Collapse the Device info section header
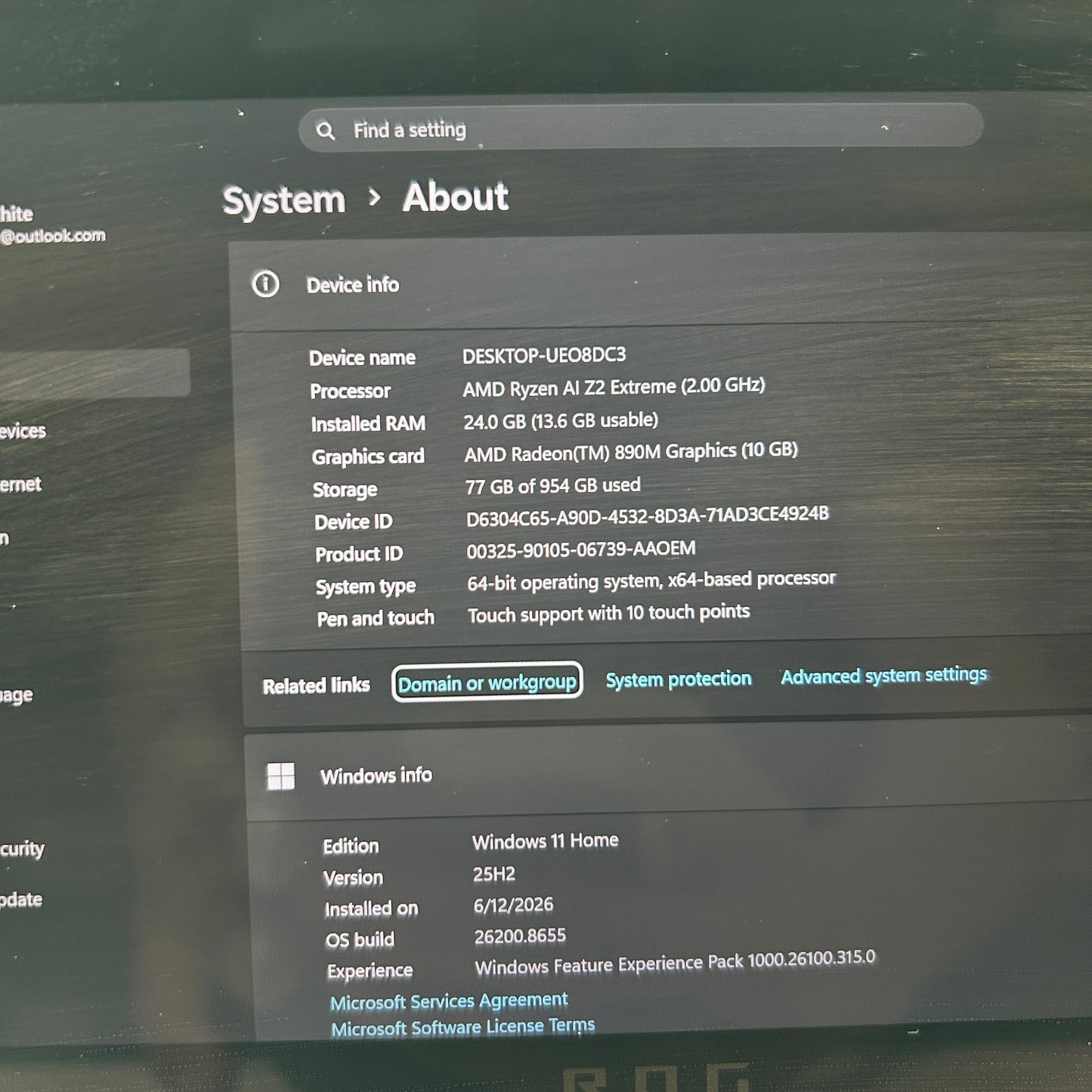This screenshot has width=1092, height=1092. (x=661, y=283)
